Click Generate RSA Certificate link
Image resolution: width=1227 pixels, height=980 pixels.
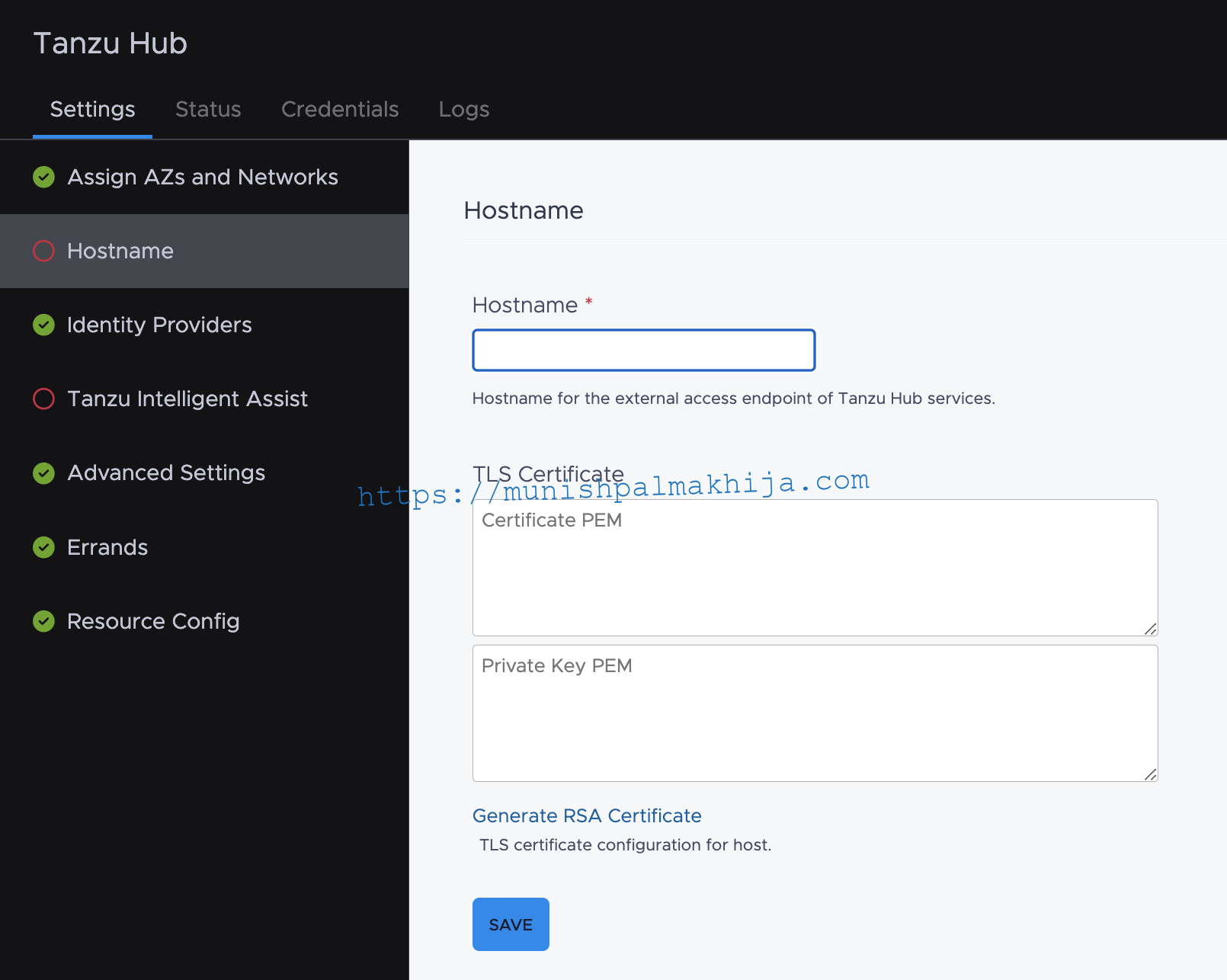[587, 816]
